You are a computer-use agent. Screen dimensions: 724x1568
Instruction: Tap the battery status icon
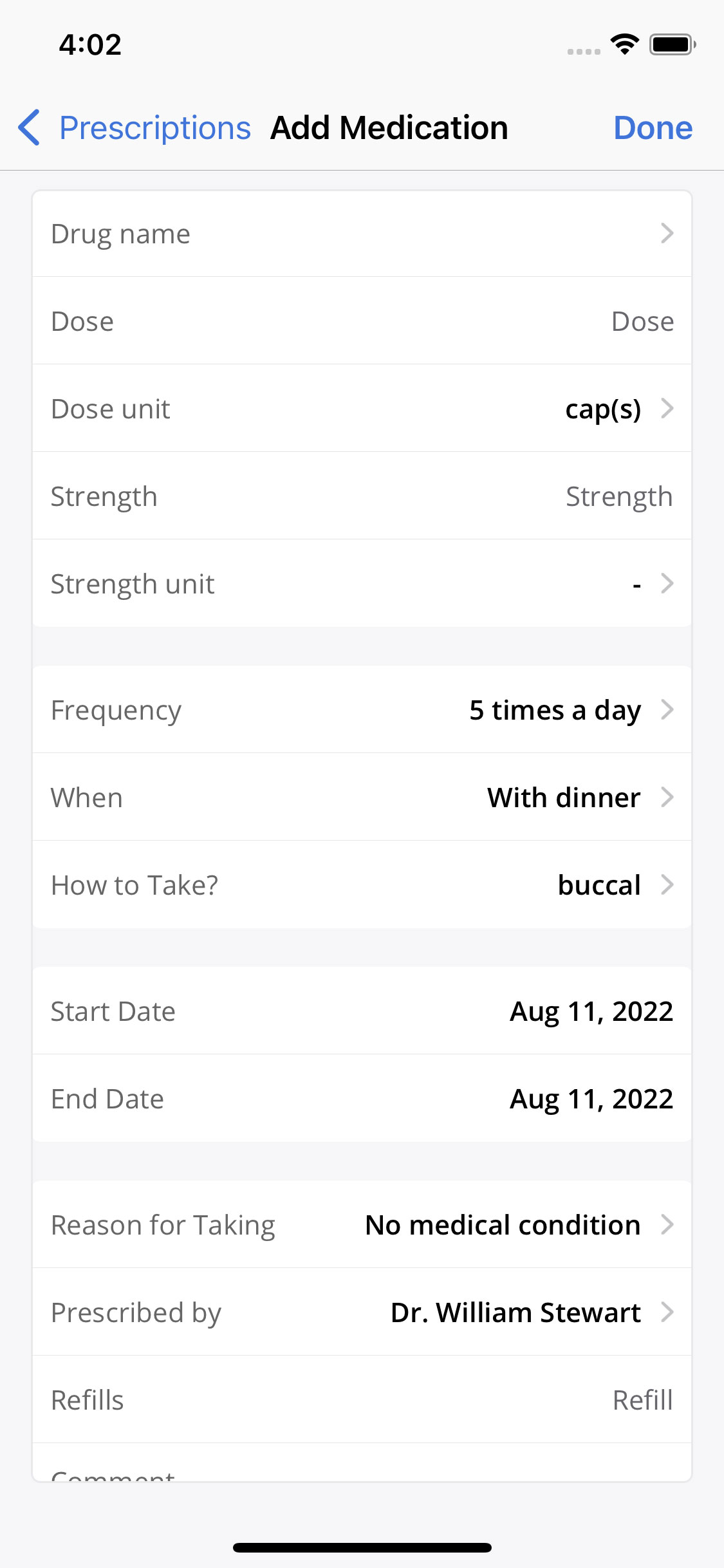(x=673, y=44)
